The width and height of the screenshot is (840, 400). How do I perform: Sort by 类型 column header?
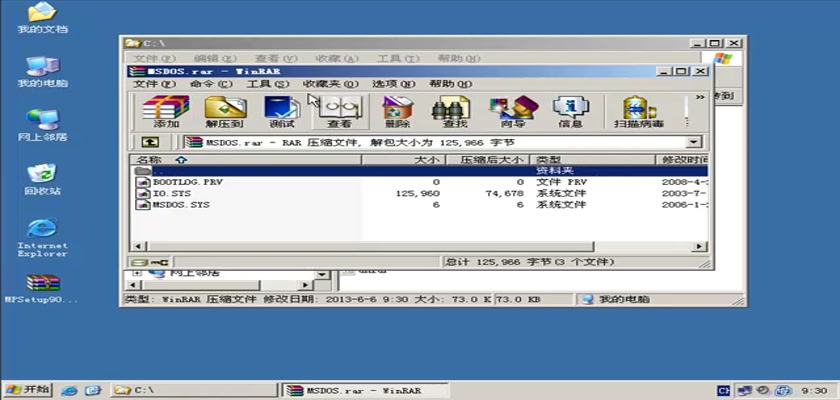coord(592,160)
